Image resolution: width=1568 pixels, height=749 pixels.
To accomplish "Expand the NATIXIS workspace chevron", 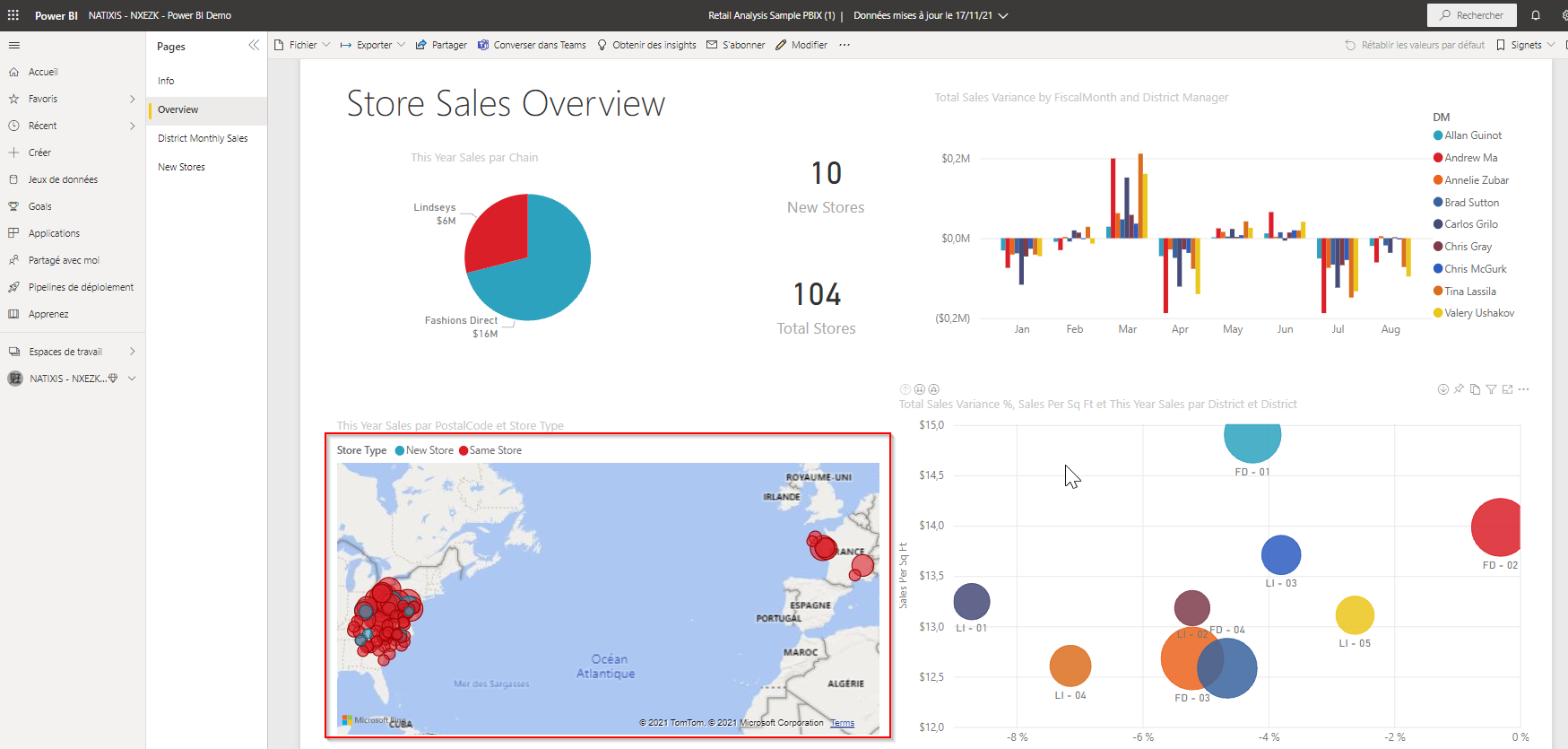I will [132, 379].
